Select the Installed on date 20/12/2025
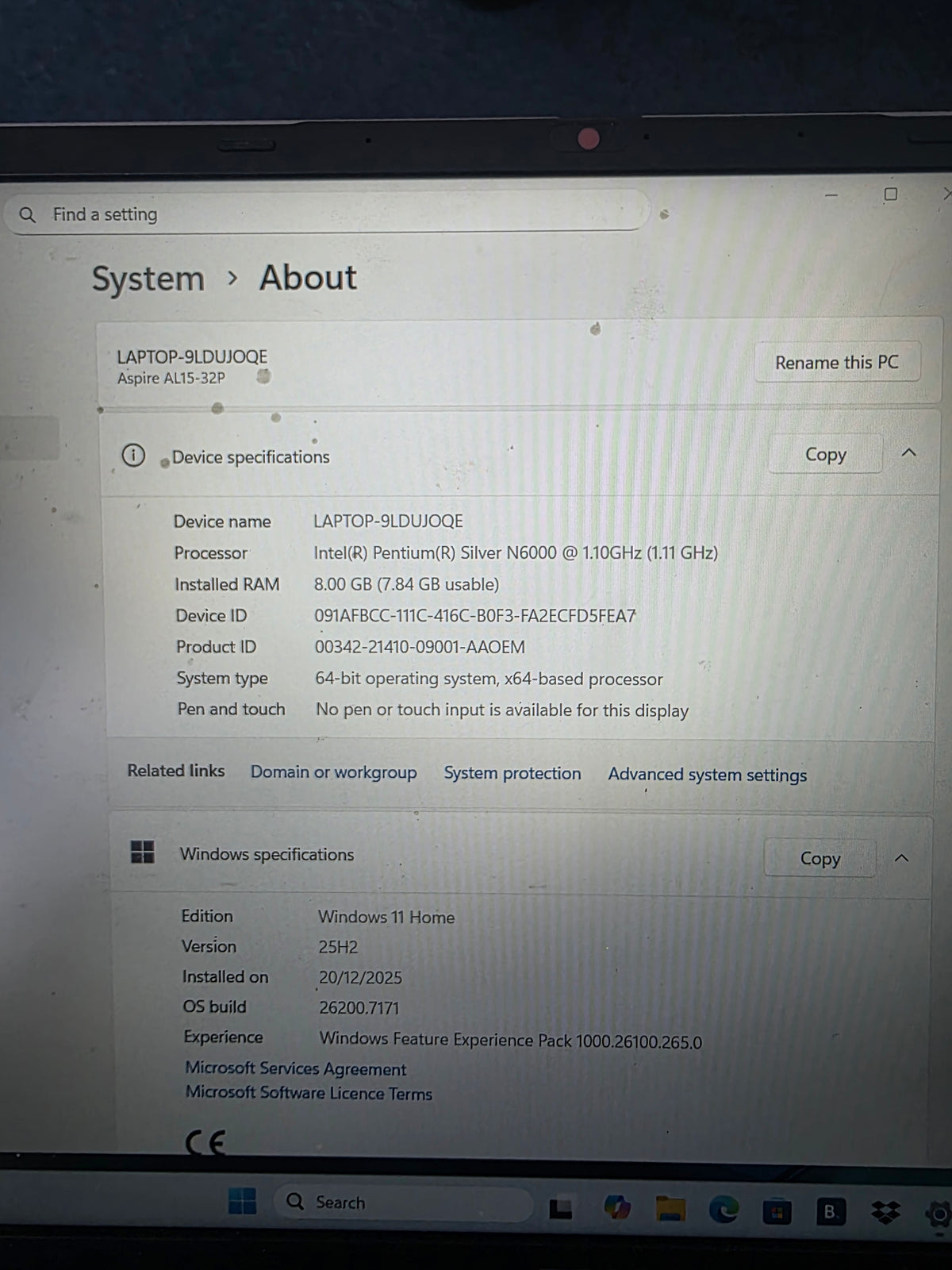This screenshot has width=952, height=1270. (360, 977)
